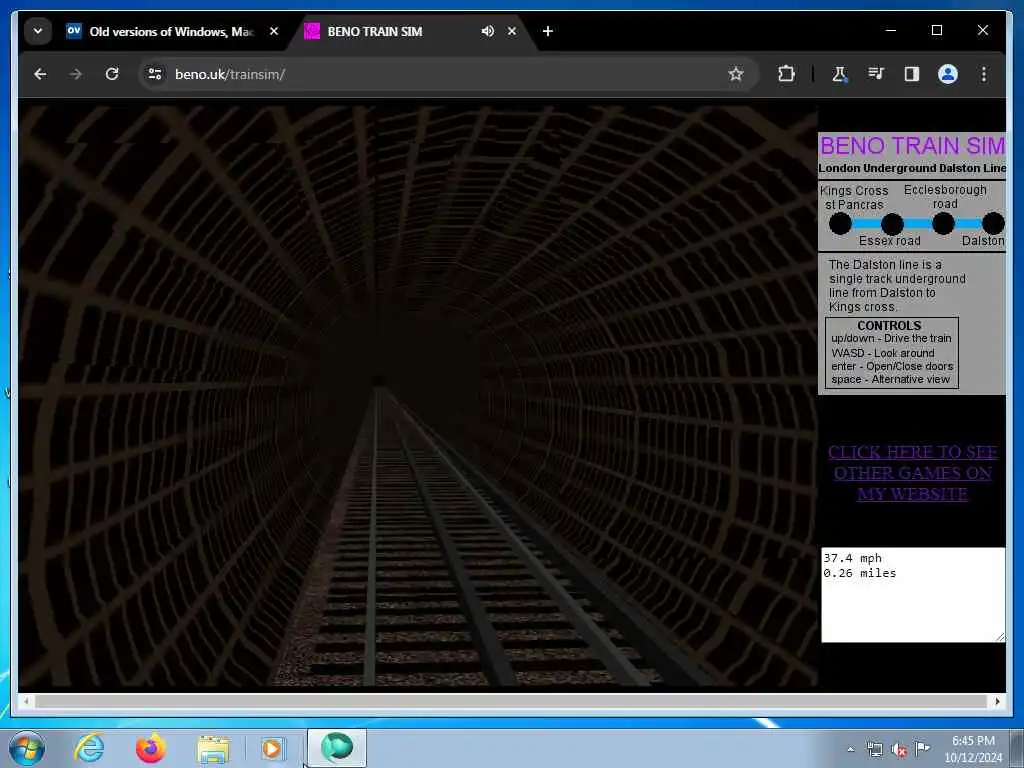
Task: Click the Dalston station dot
Action: (x=993, y=223)
